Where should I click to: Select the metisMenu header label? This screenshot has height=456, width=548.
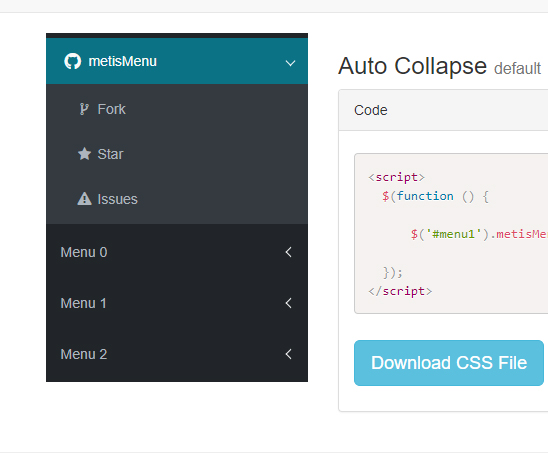tap(123, 61)
